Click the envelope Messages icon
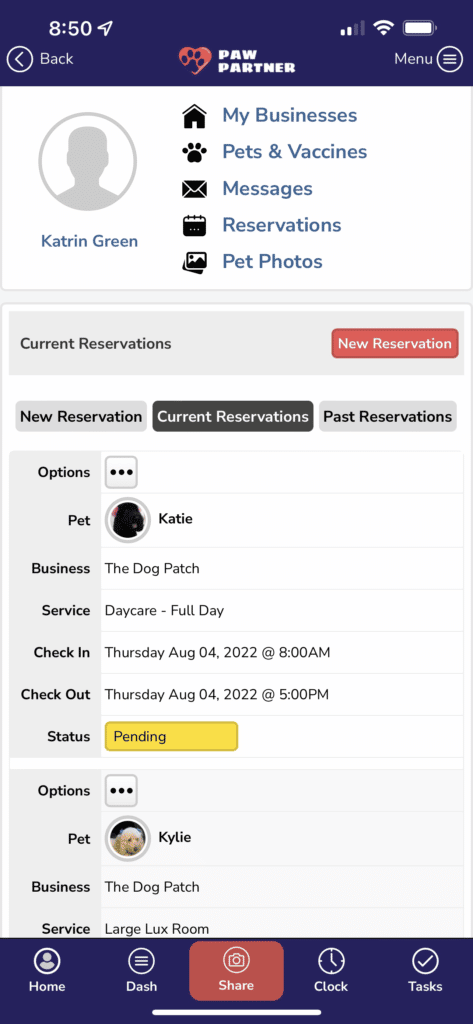 click(194, 189)
